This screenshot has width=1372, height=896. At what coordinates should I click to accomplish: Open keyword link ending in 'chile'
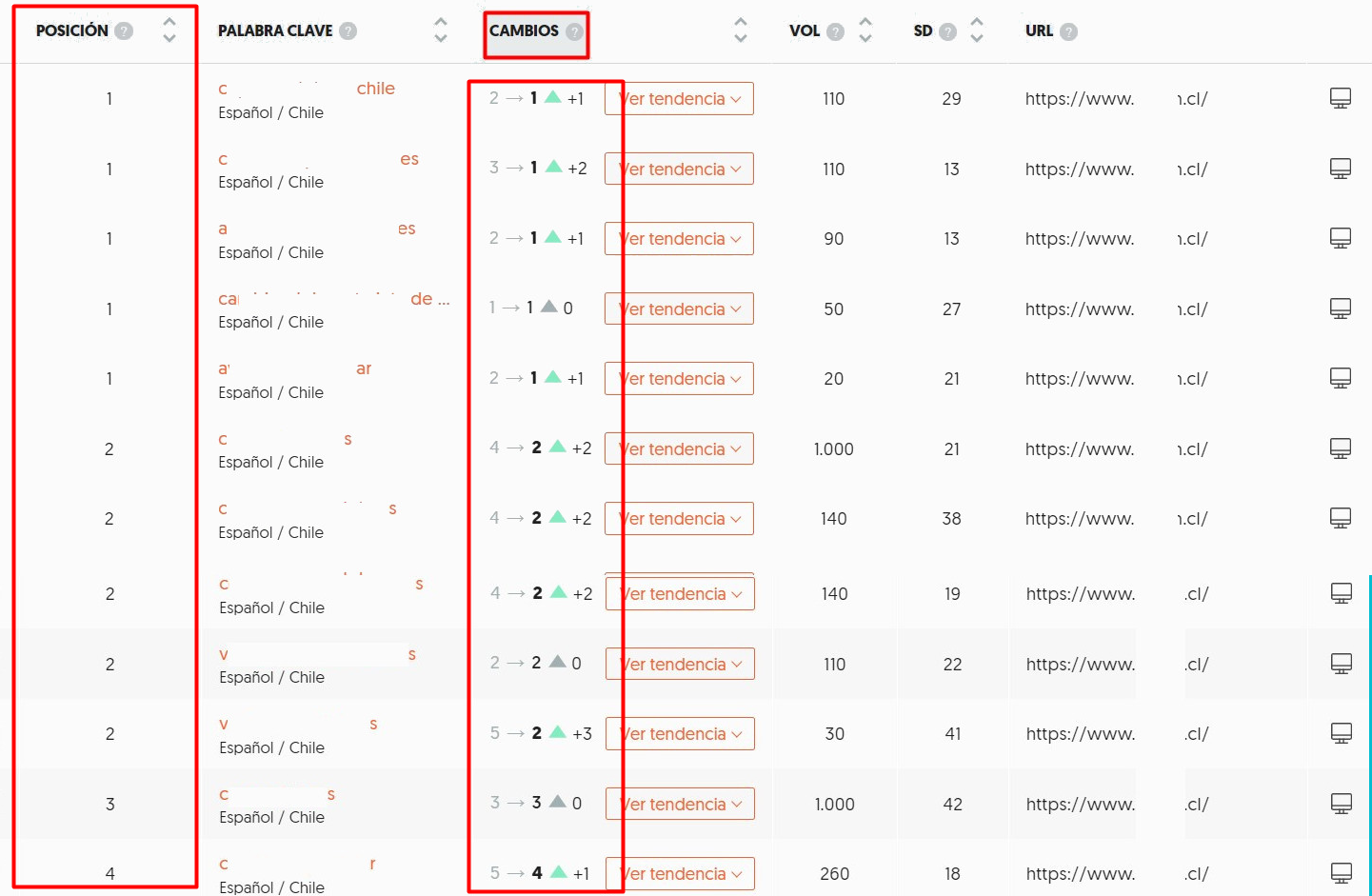click(x=307, y=89)
